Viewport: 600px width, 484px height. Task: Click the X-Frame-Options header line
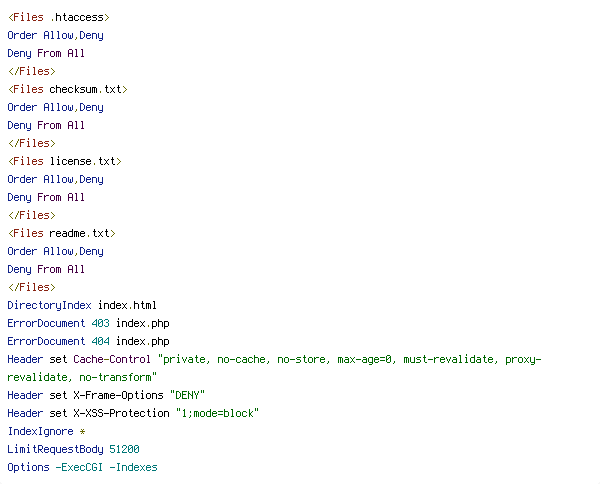point(106,395)
